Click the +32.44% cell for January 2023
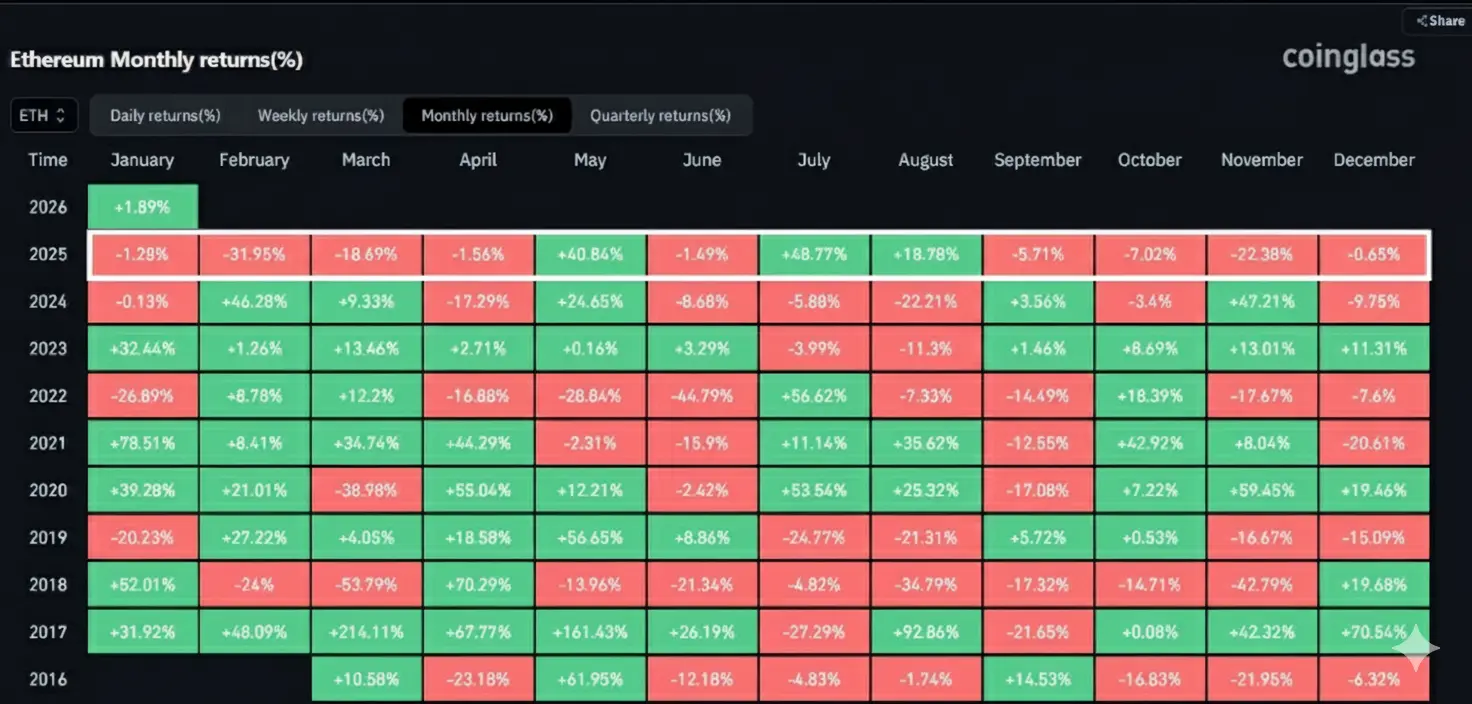Image resolution: width=1472 pixels, height=704 pixels. pyautogui.click(x=142, y=348)
